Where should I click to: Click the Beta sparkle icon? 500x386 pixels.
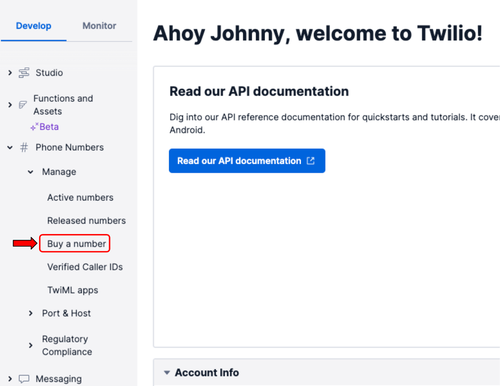pyautogui.click(x=34, y=127)
